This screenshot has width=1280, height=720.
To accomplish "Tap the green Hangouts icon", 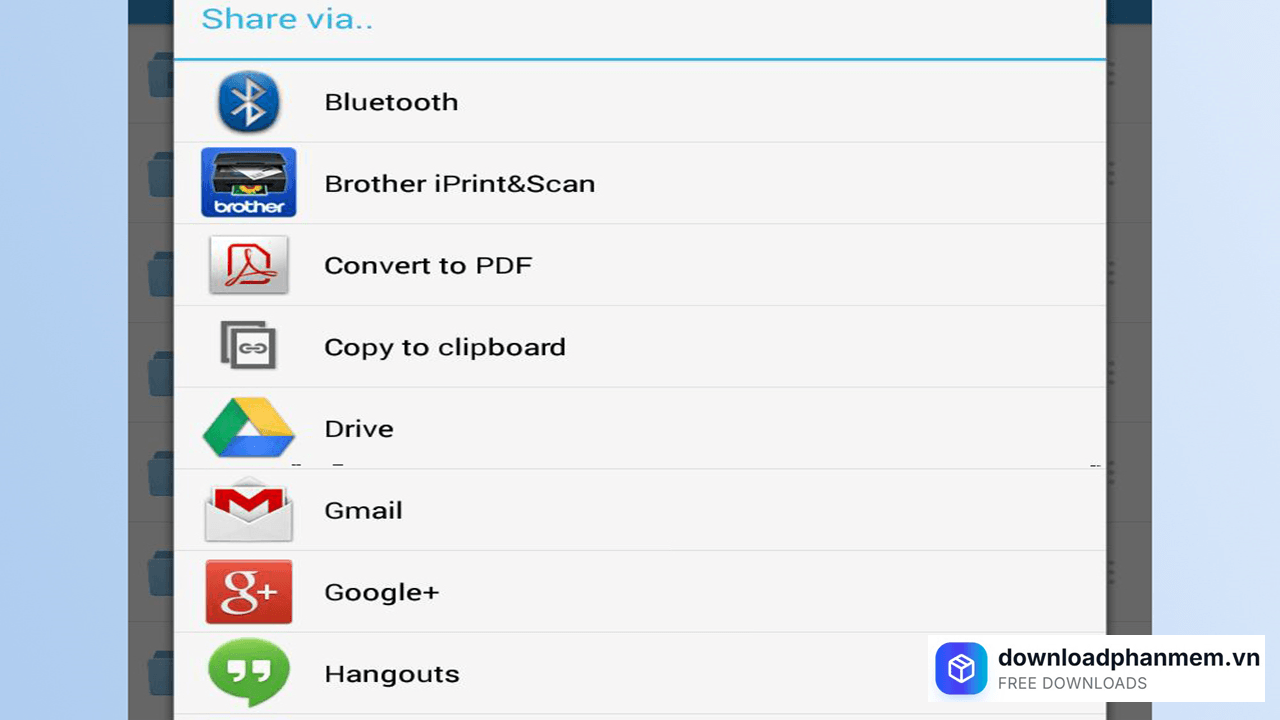I will [x=249, y=673].
